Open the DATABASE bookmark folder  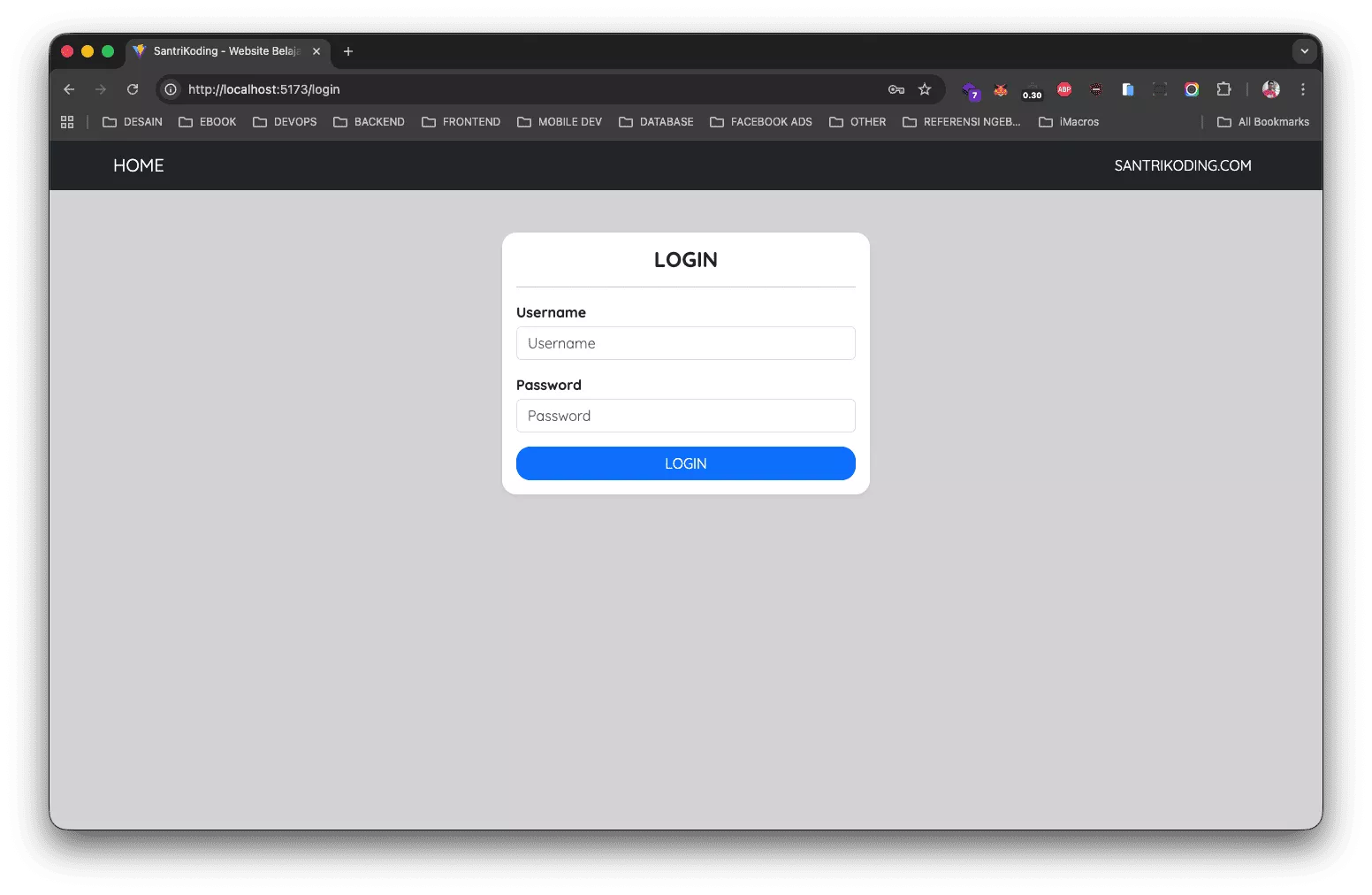pos(656,122)
